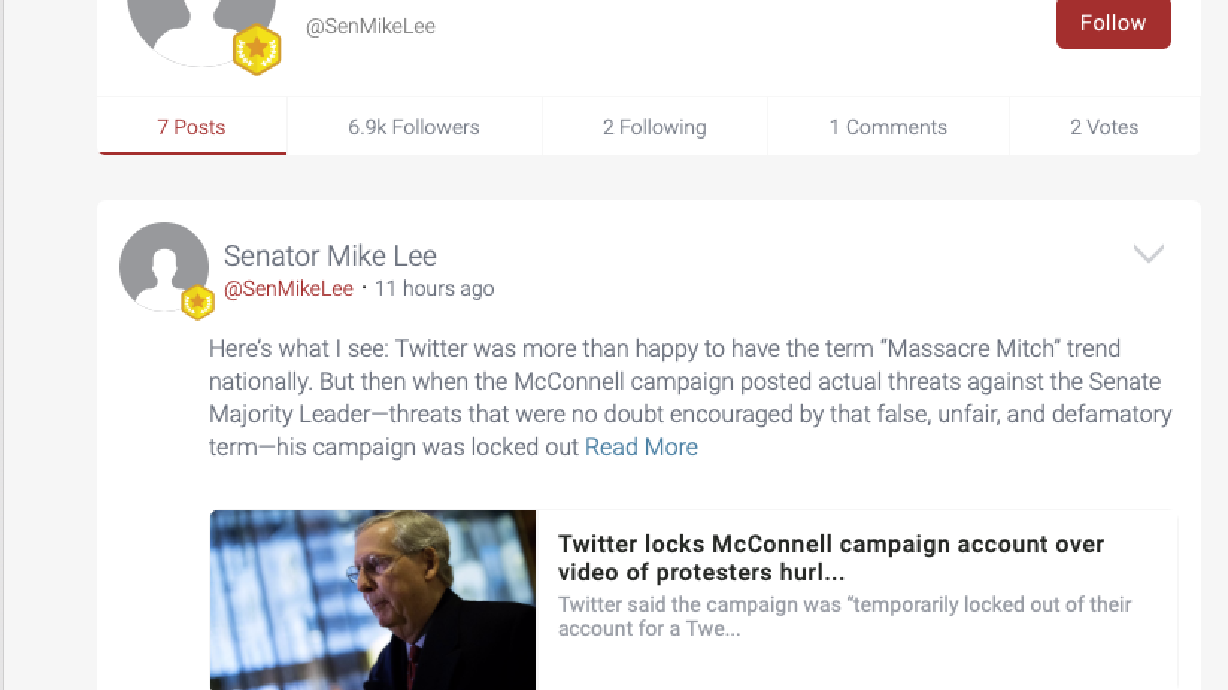Open the Twitter locks McConnell article headline
1228x690 pixels.
click(x=830, y=558)
